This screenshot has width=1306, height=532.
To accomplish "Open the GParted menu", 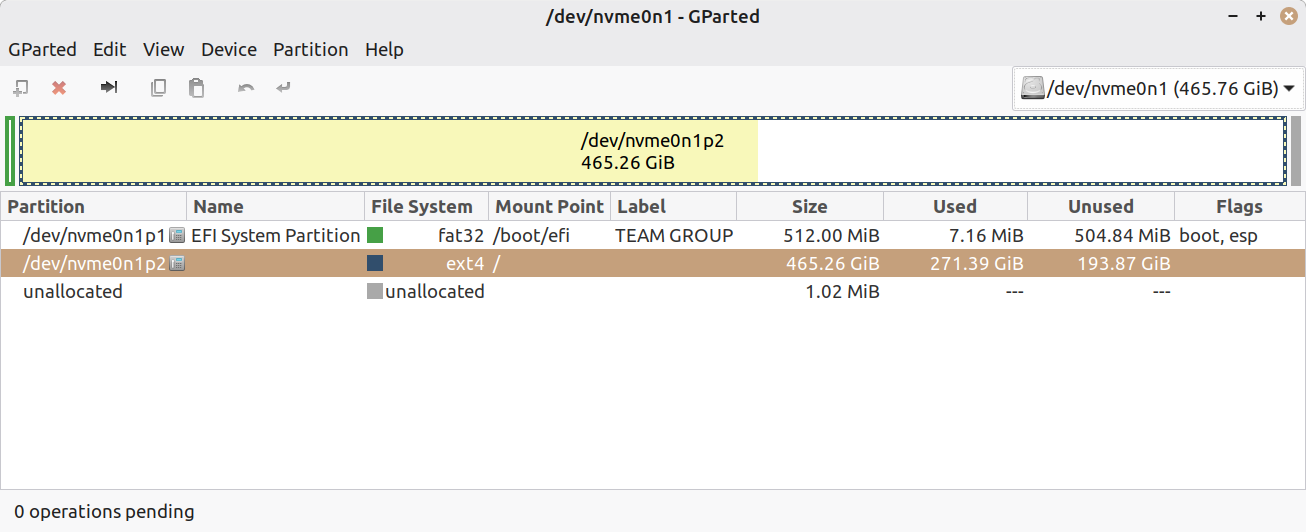I will [x=42, y=49].
